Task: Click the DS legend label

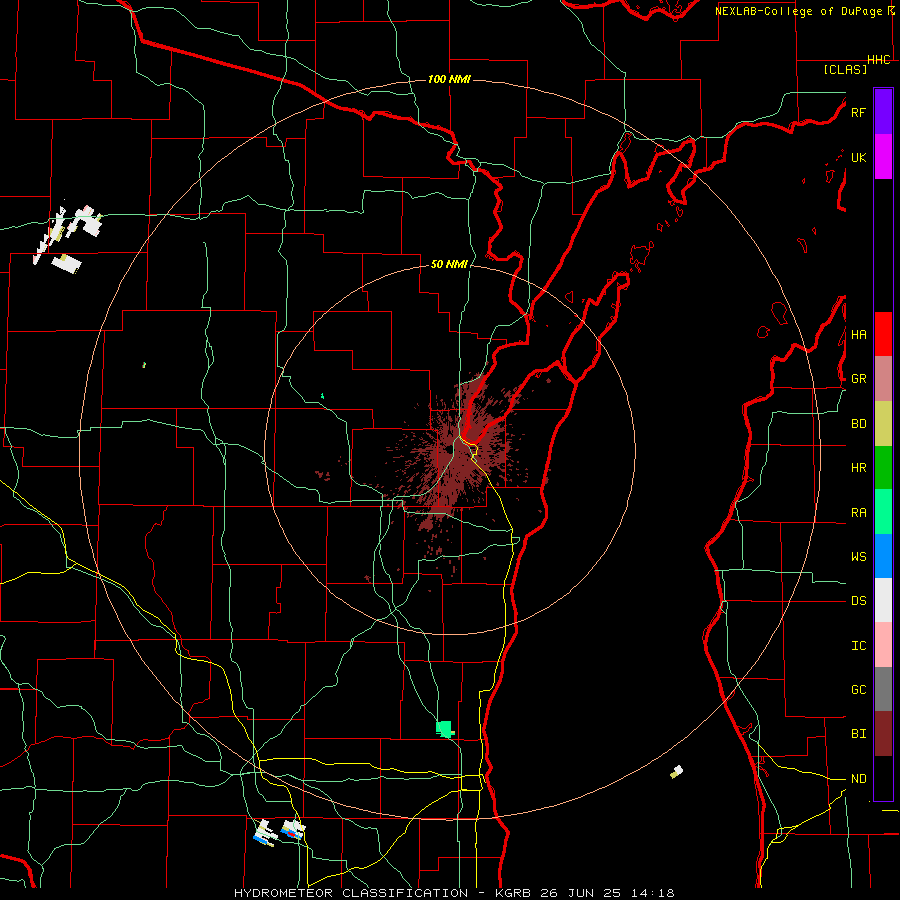Action: point(858,601)
